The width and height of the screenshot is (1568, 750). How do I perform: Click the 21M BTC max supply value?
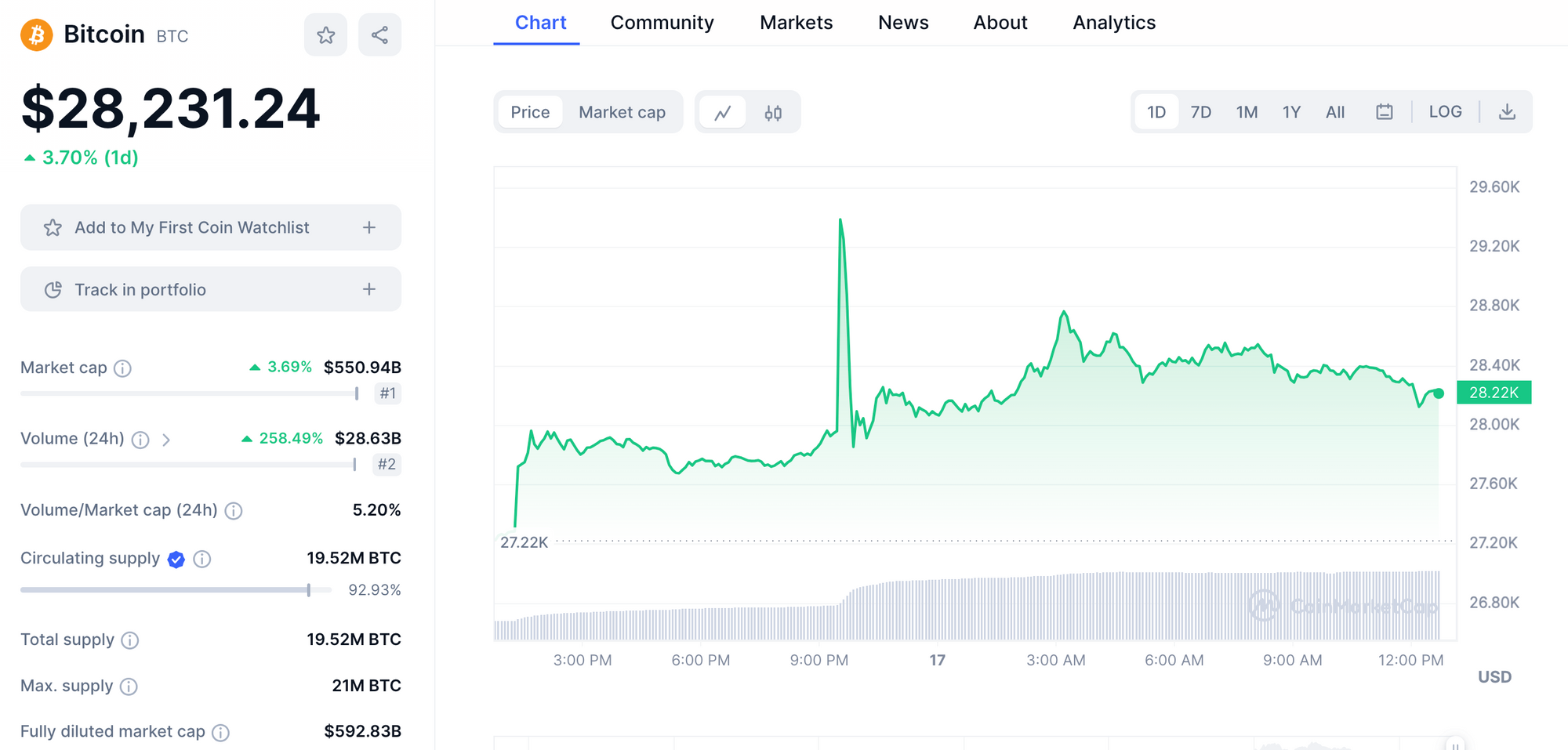[x=366, y=686]
